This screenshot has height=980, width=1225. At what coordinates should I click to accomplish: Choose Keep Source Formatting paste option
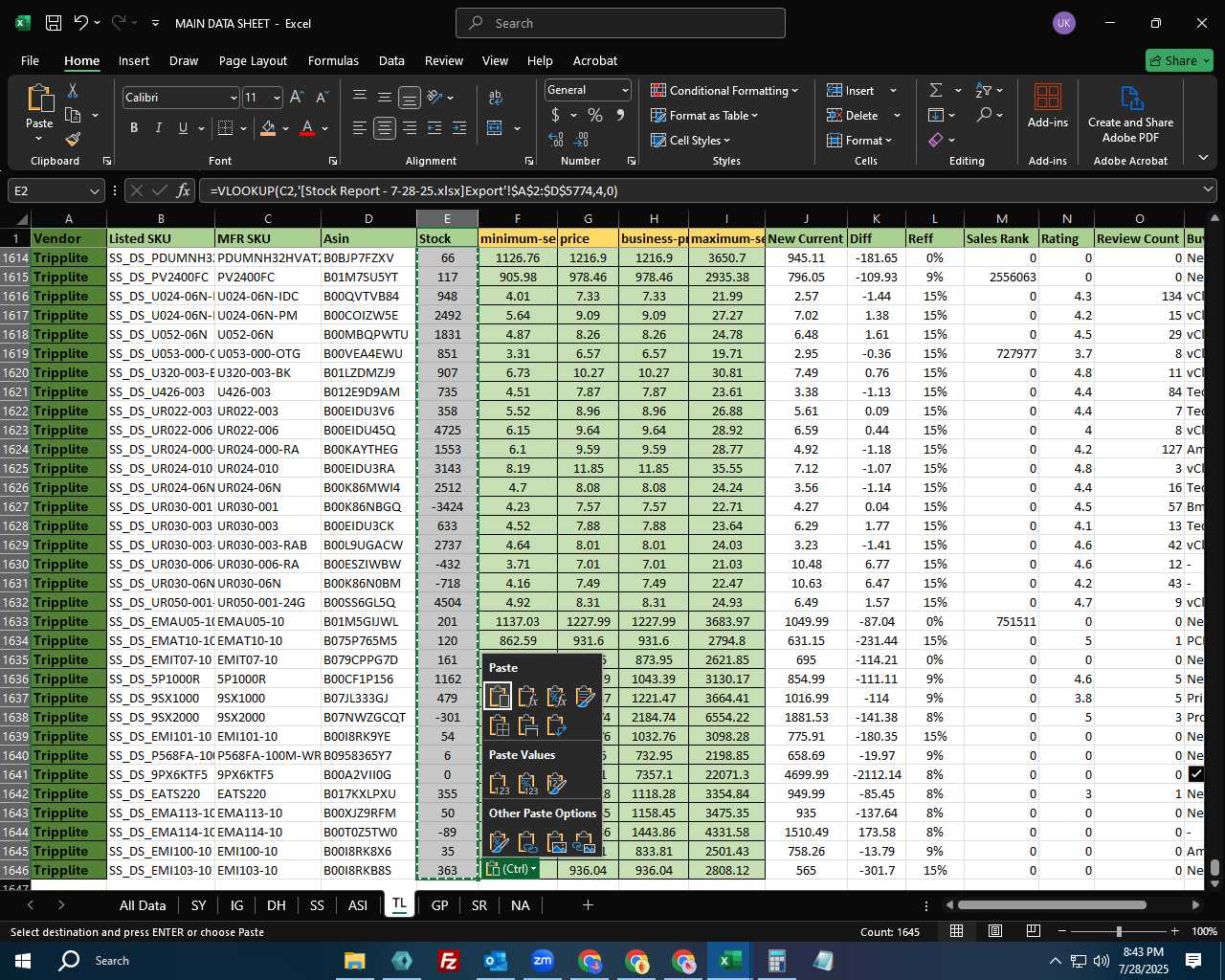[x=586, y=697]
